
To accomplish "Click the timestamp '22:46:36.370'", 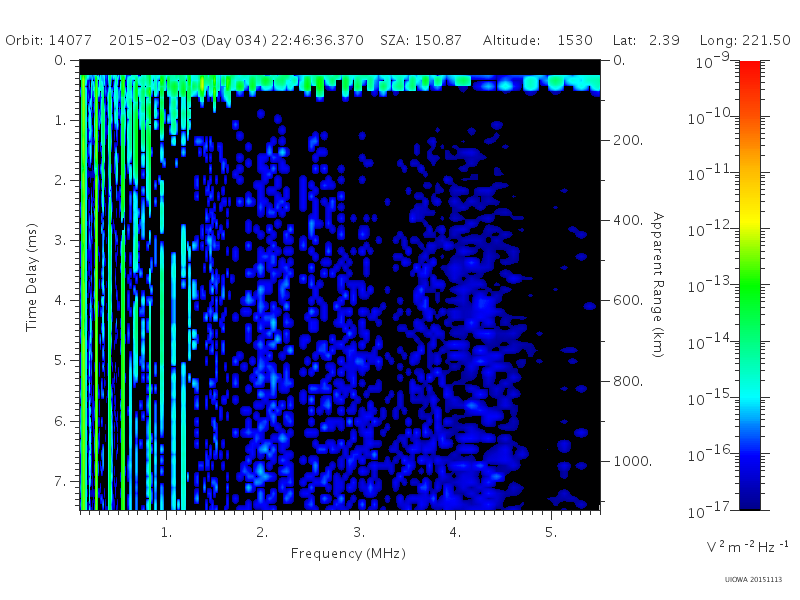I will [317, 40].
